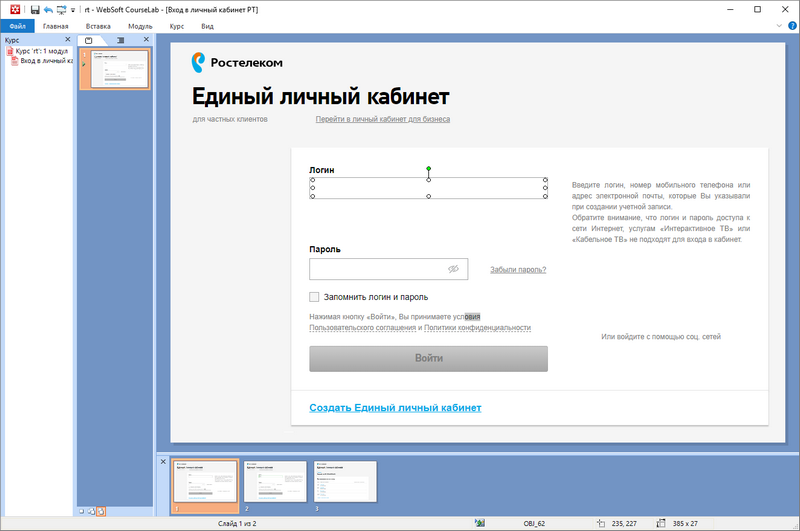Switch to the Главная ribbon tab

click(x=55, y=26)
